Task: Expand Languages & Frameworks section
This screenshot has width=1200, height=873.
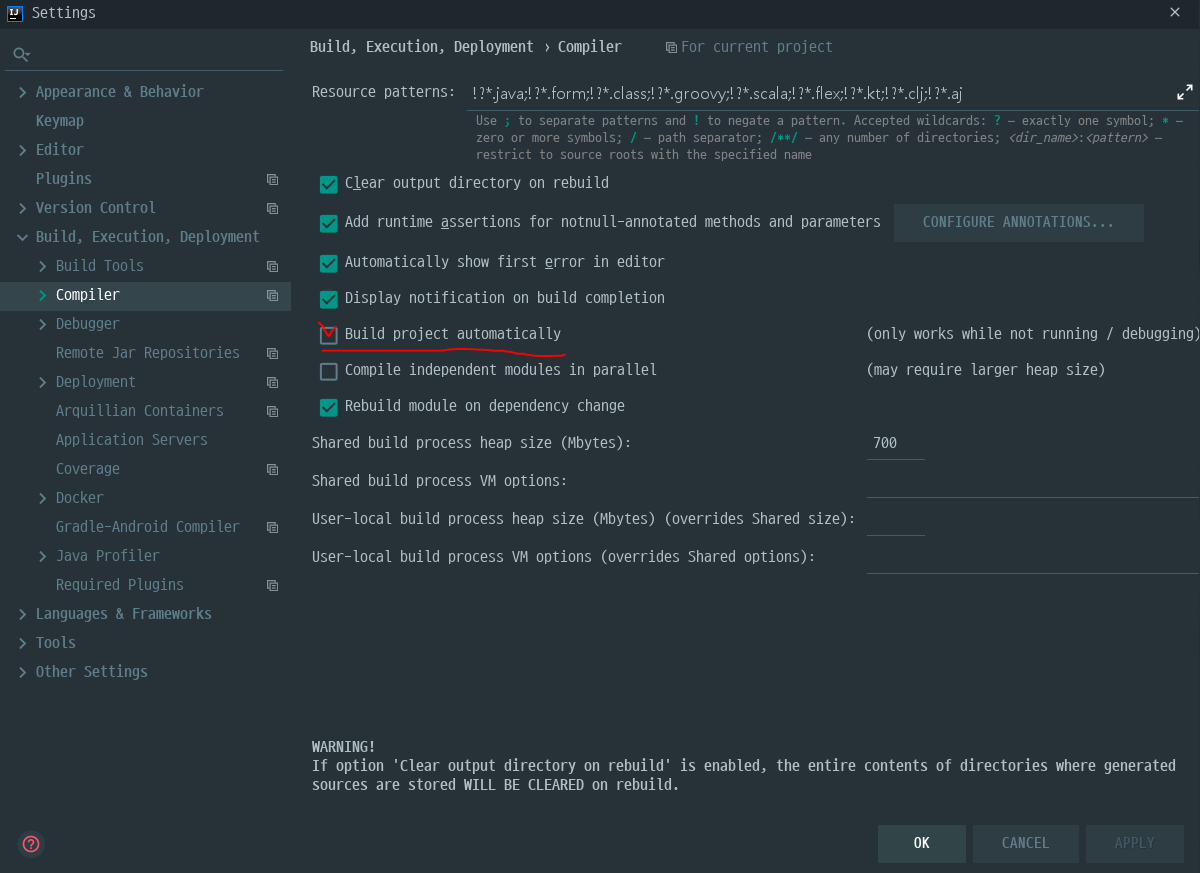Action: (22, 614)
